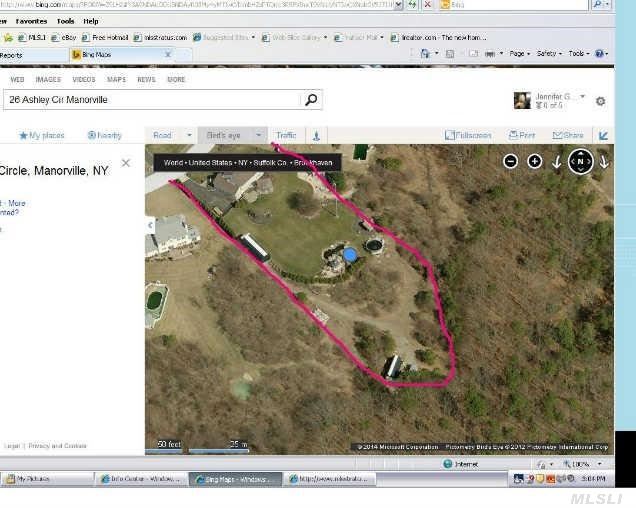This screenshot has width=636, height=508.
Task: Zoom in with the plus map control
Action: (535, 161)
